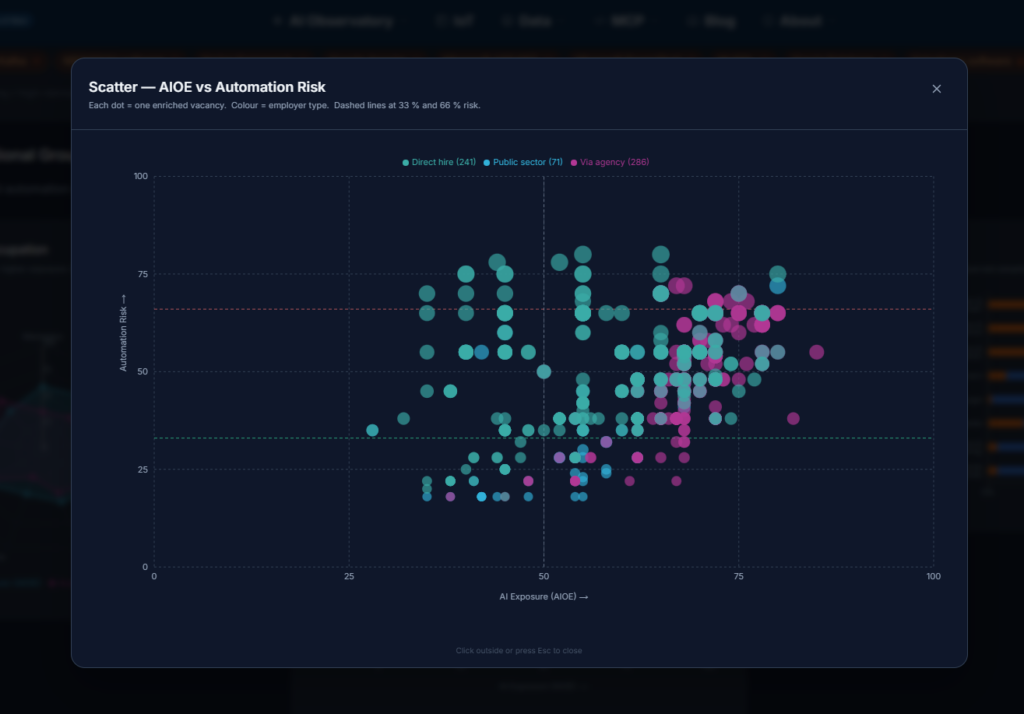
Task: Click the MCP navigation icon
Action: pos(601,20)
